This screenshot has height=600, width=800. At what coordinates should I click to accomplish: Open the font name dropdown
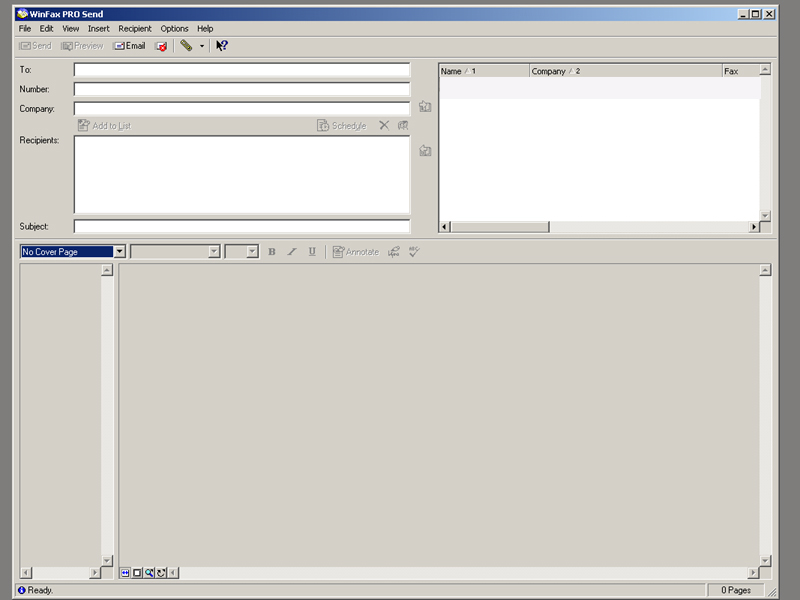coord(214,252)
